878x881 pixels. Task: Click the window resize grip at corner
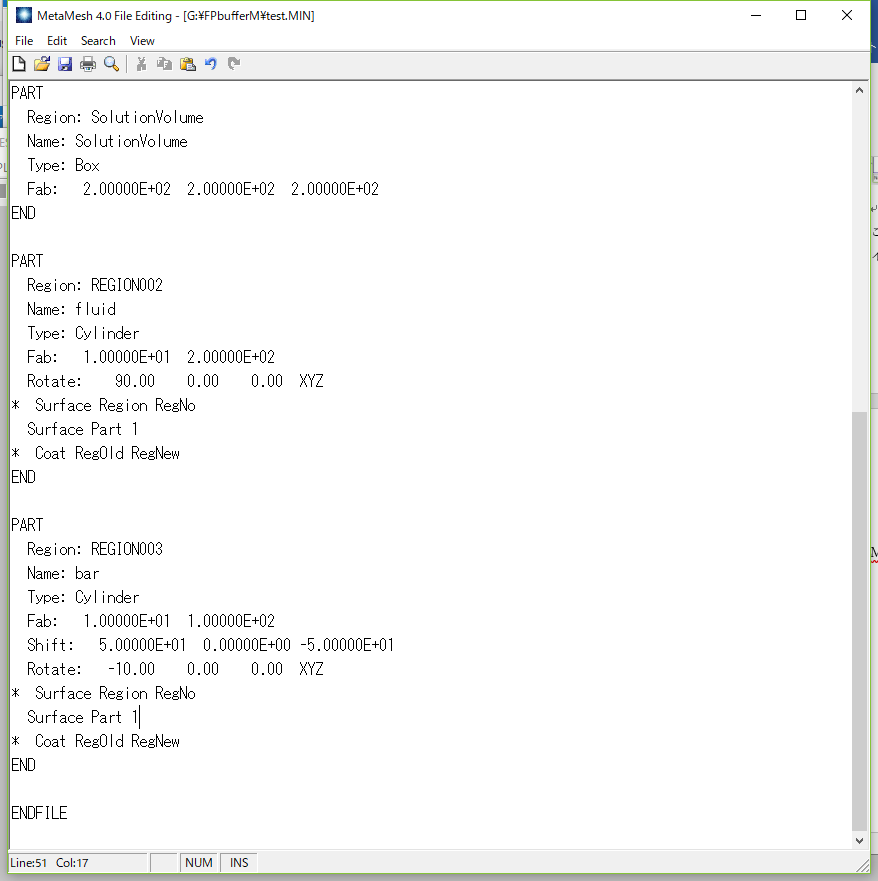862,865
